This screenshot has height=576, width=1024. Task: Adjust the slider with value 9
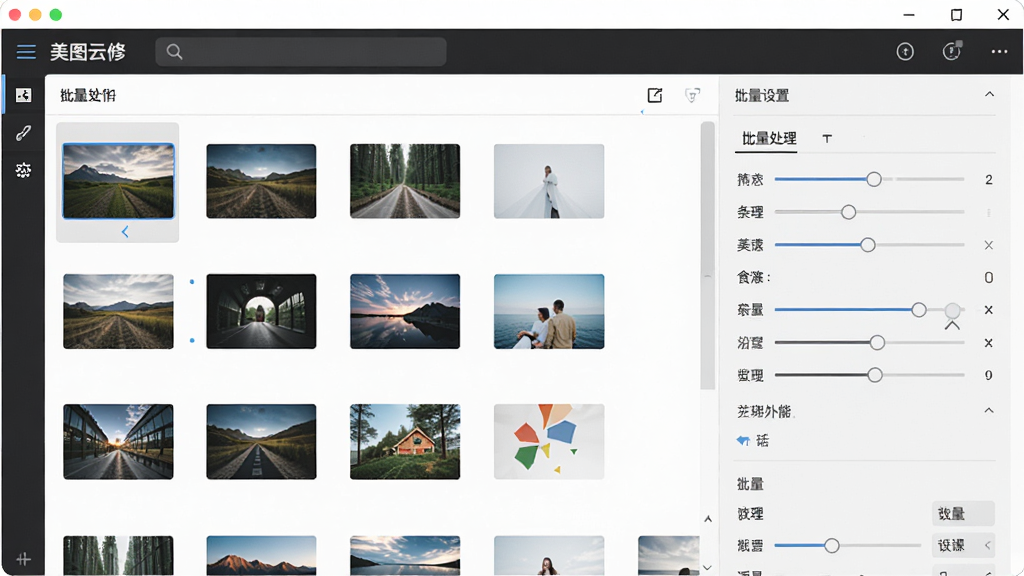coord(875,375)
